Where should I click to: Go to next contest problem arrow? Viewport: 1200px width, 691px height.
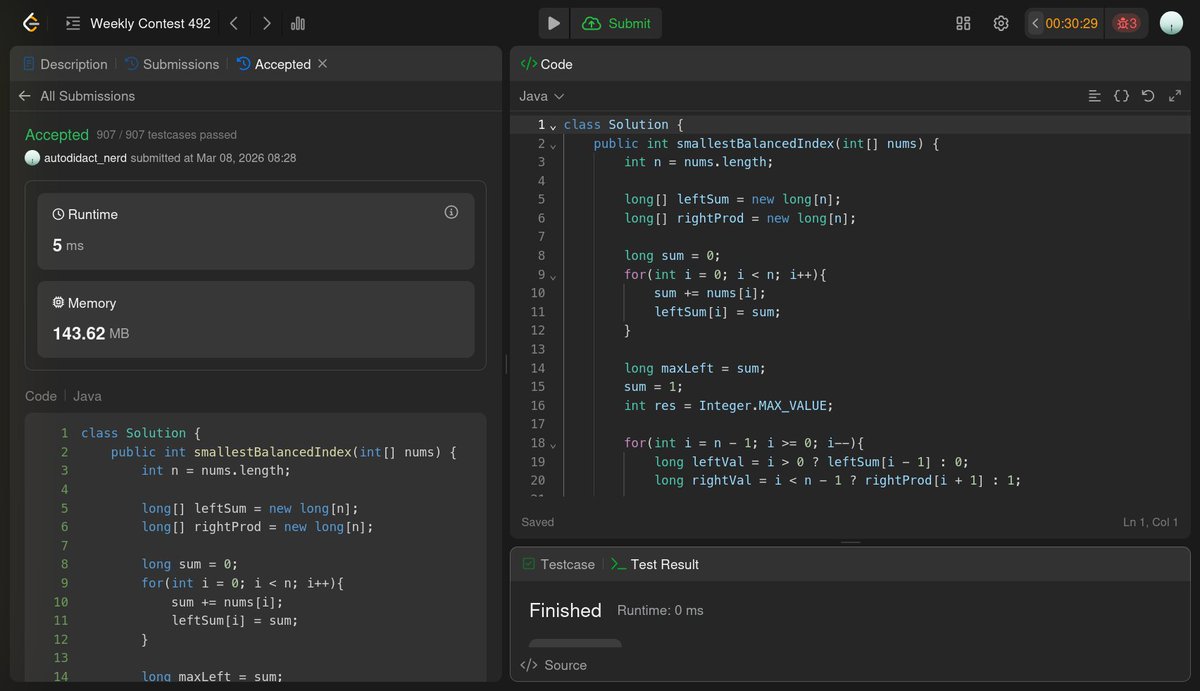(x=266, y=23)
